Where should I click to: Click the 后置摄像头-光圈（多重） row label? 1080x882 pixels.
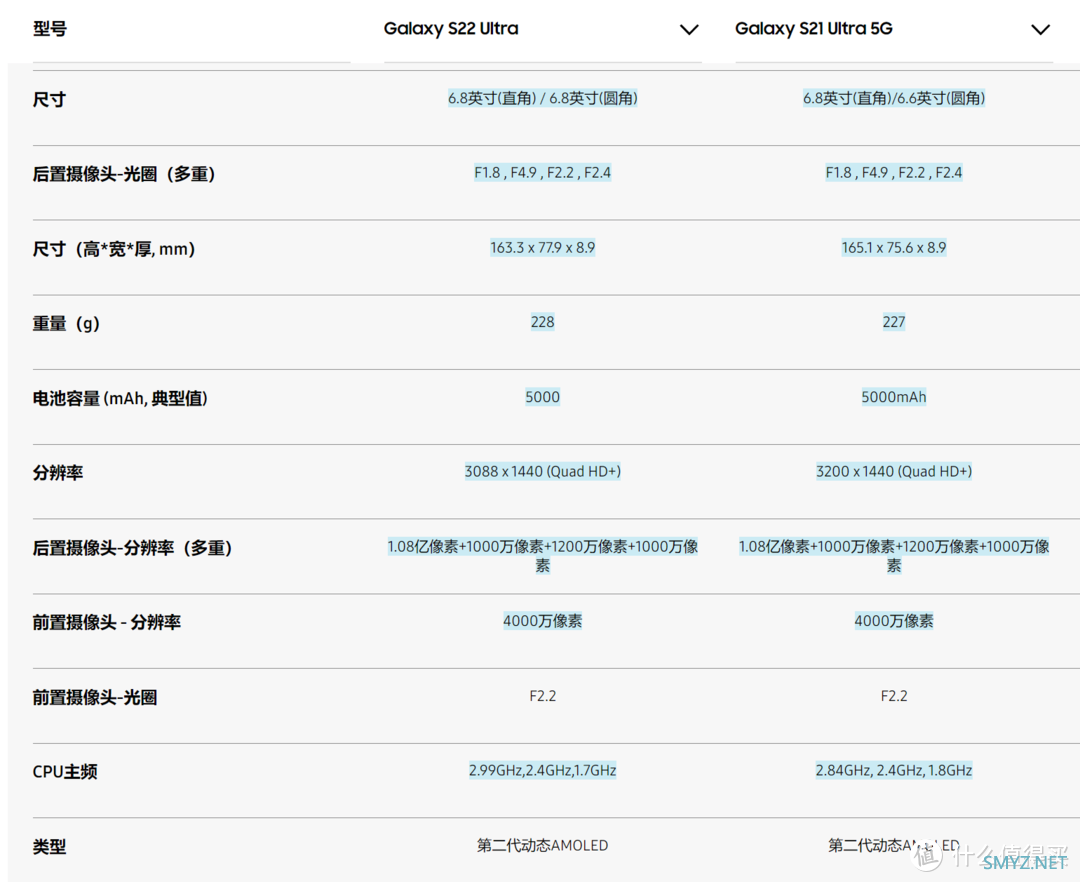click(x=124, y=174)
